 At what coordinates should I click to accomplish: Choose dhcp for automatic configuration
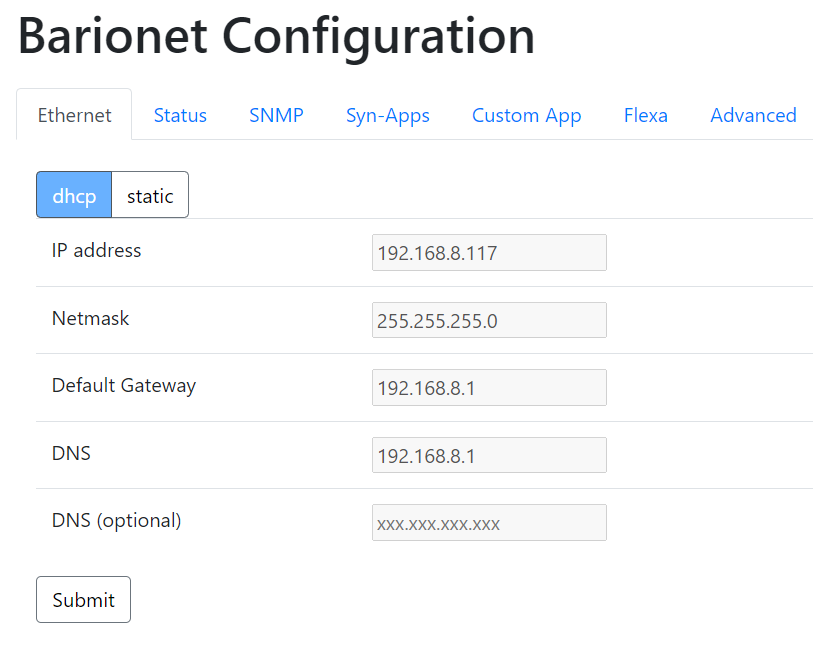click(x=73, y=195)
